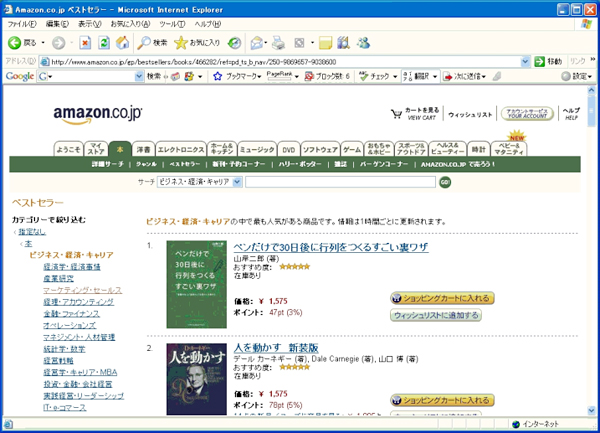Expand the Google search box dropdown

point(139,76)
